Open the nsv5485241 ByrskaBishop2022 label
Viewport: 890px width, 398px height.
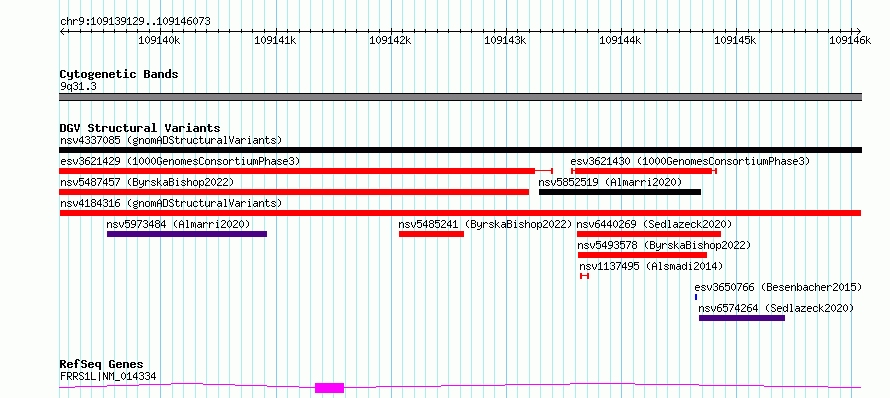pos(485,224)
